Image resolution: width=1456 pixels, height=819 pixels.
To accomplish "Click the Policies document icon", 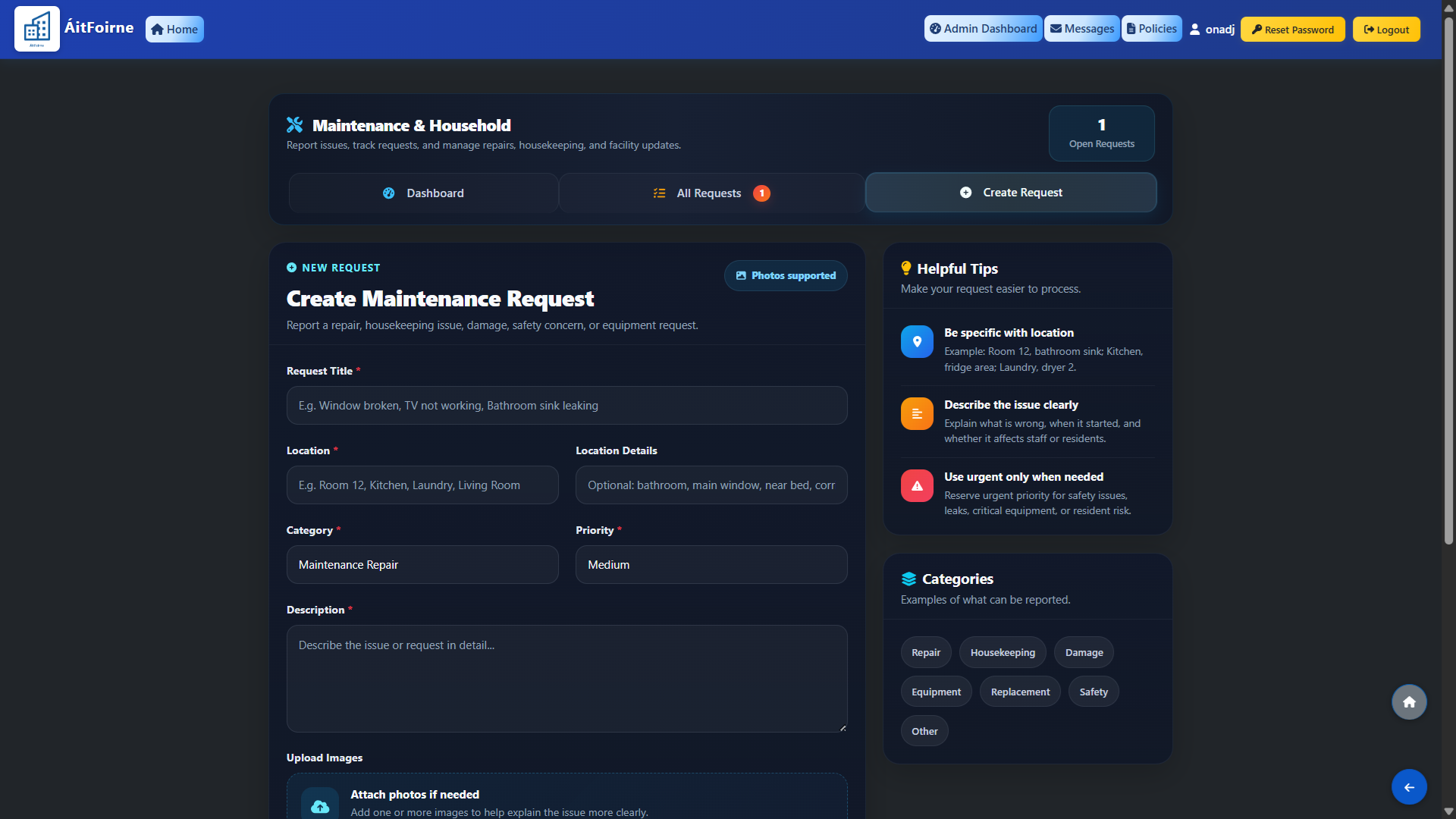I will pyautogui.click(x=1131, y=29).
